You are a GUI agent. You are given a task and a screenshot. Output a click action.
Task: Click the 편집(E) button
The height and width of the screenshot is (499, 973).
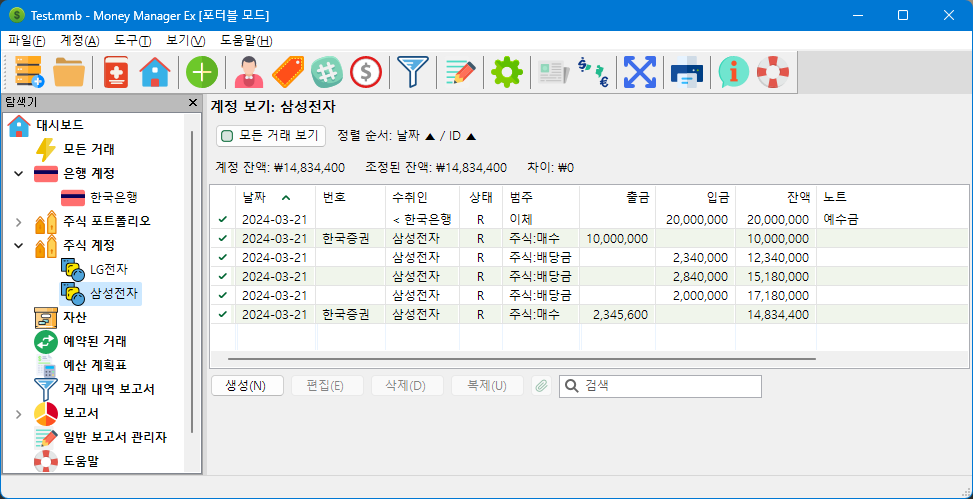327,386
